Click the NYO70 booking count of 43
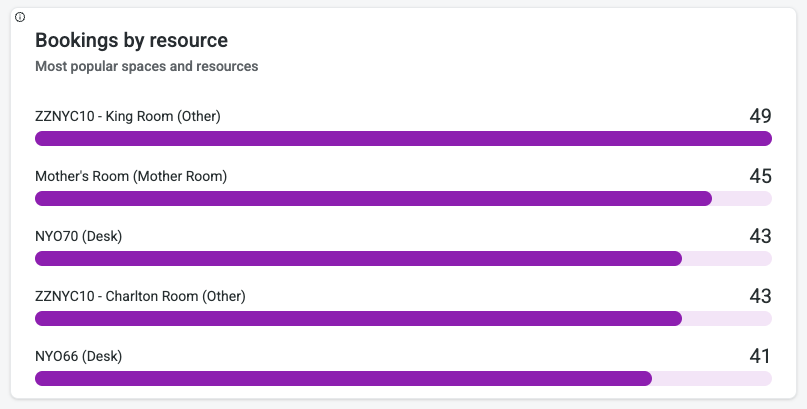Screen dimensions: 807x409 pos(760,236)
